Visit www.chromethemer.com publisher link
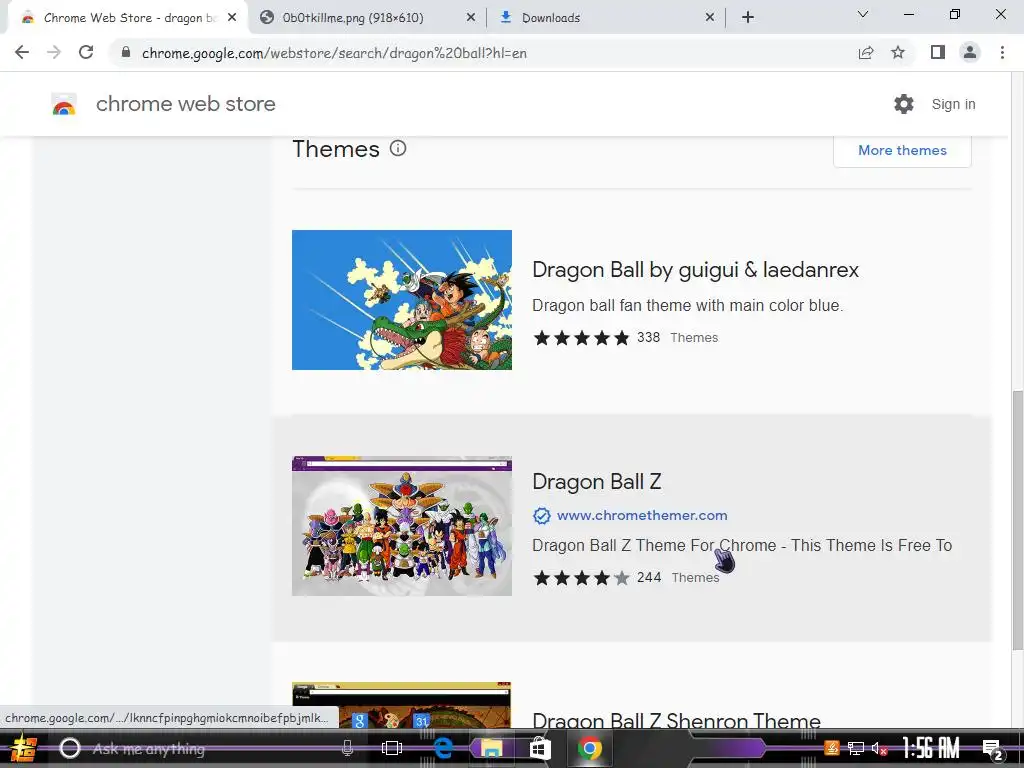 [x=641, y=515]
